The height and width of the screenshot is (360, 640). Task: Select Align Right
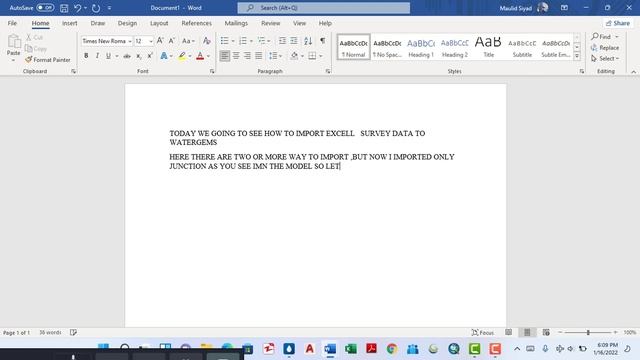tap(247, 56)
